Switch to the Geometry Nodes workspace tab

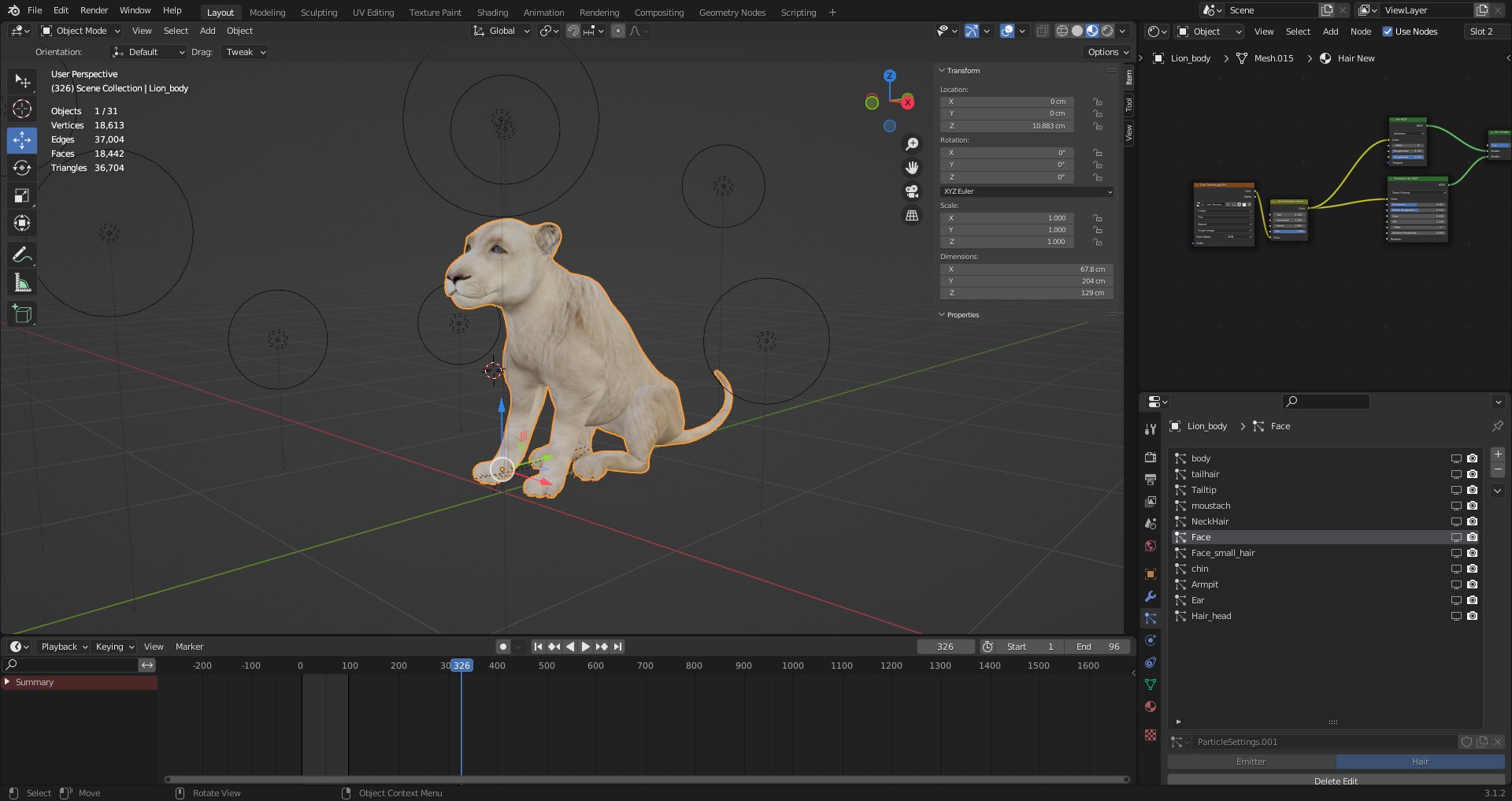[732, 13]
